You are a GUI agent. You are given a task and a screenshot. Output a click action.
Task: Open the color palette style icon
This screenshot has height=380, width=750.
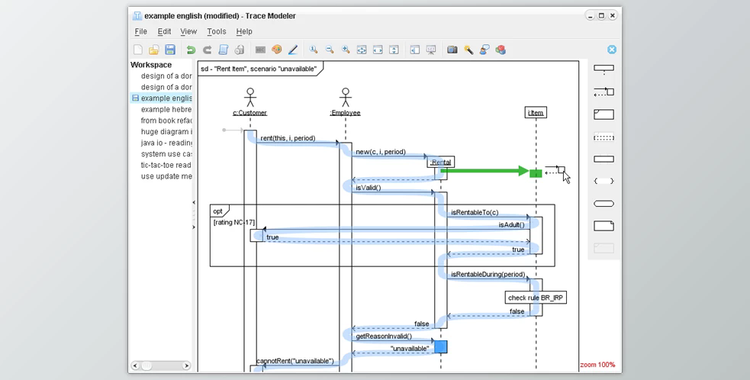coord(276,50)
